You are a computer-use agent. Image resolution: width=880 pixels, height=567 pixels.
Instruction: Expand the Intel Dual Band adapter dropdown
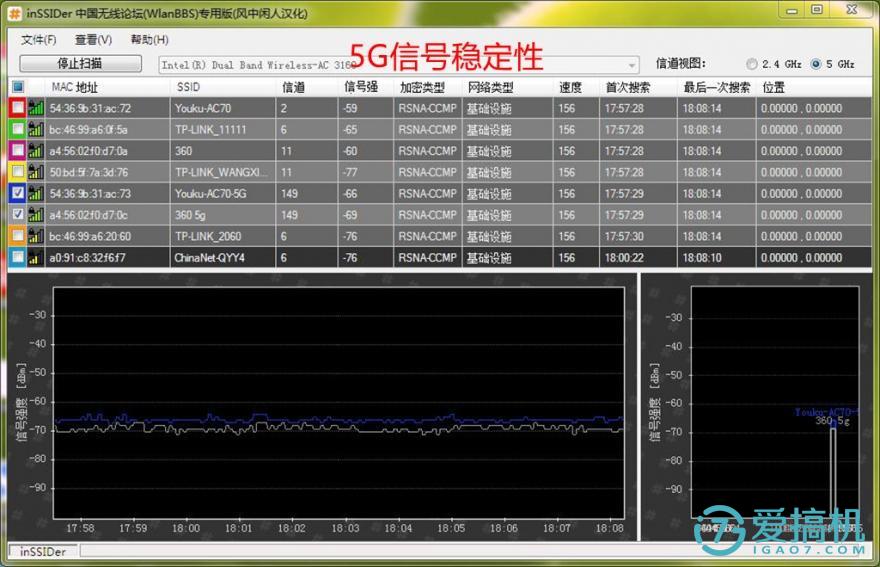click(632, 65)
